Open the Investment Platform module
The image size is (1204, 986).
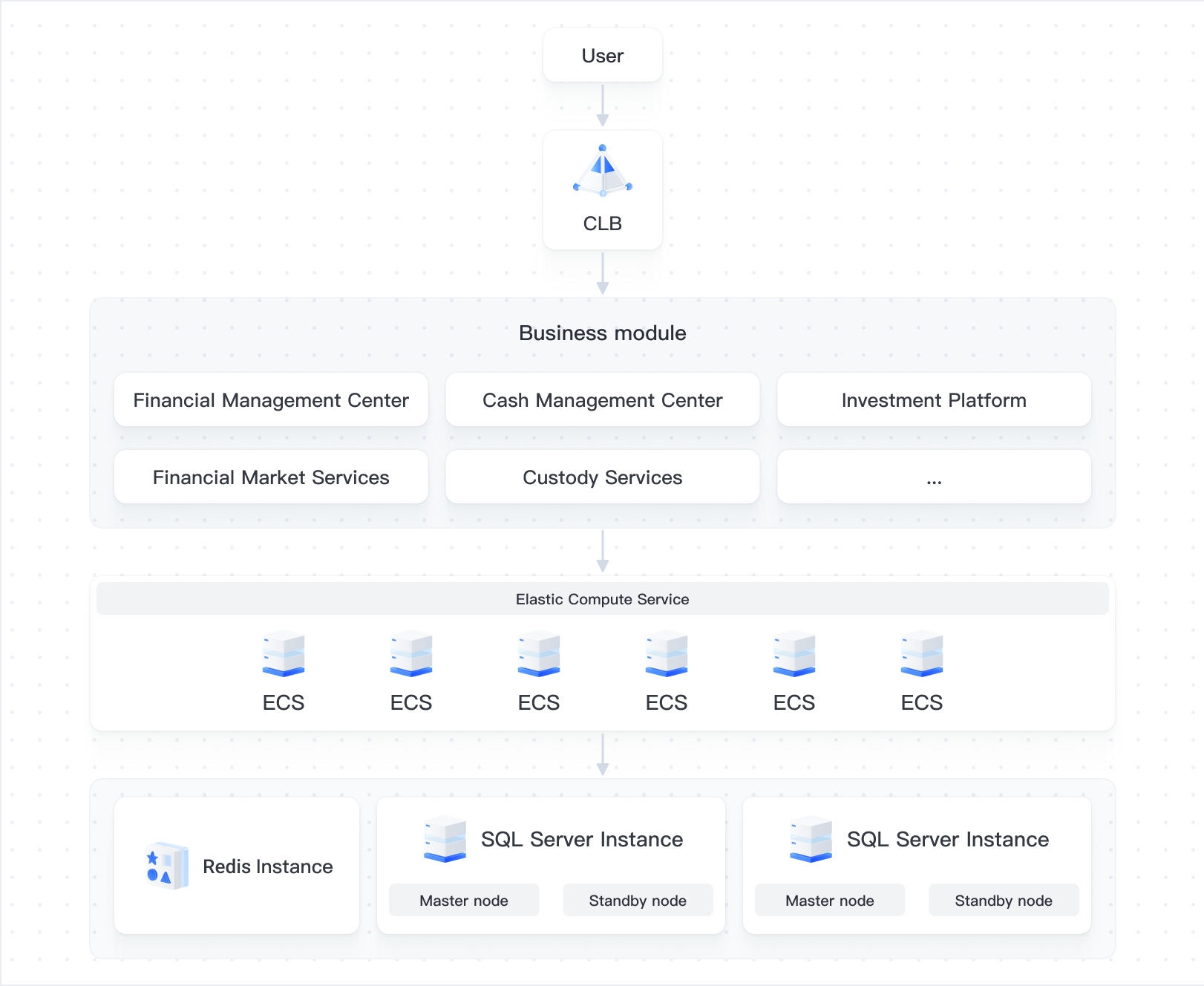(934, 400)
